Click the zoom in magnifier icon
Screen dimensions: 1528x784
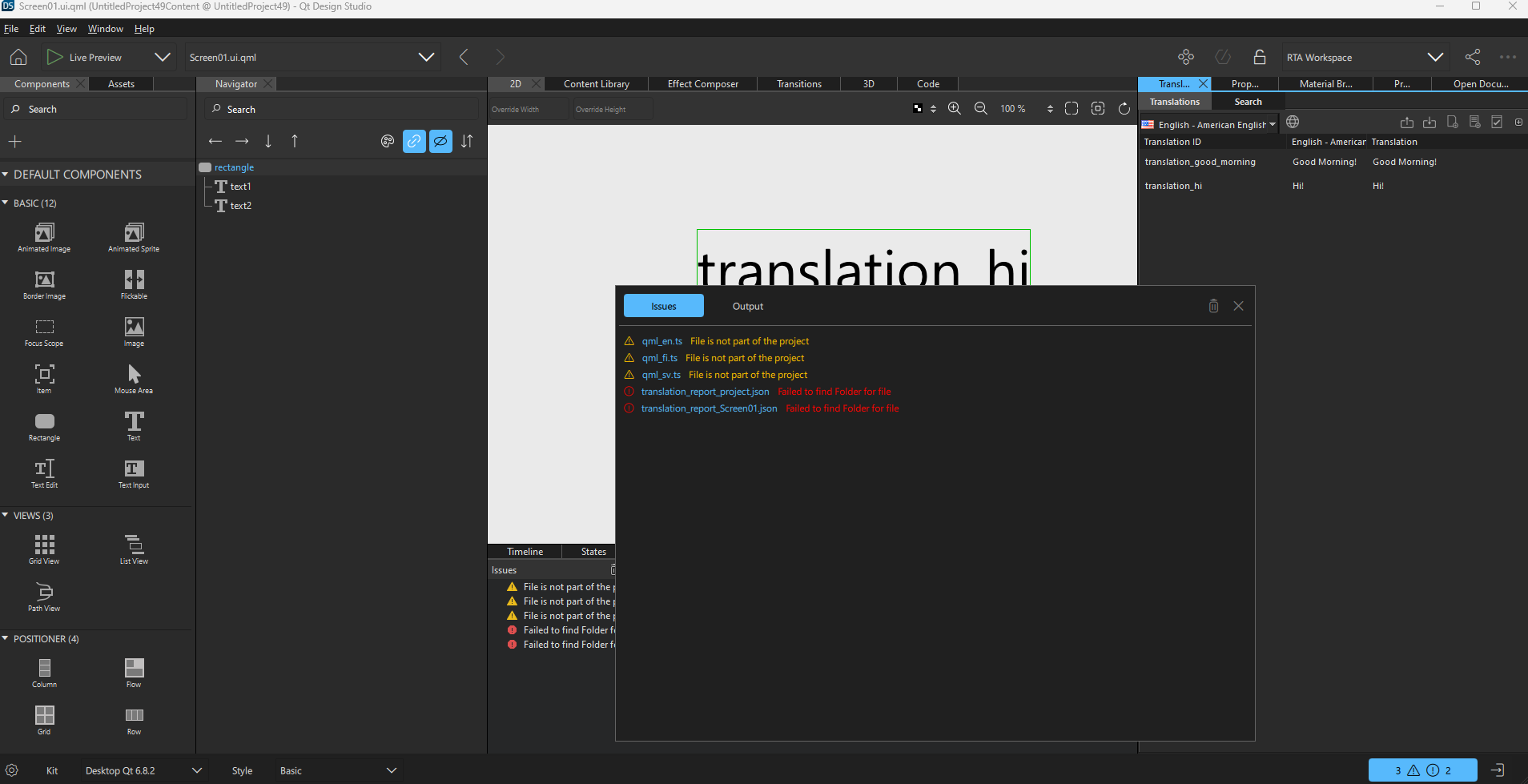point(954,109)
